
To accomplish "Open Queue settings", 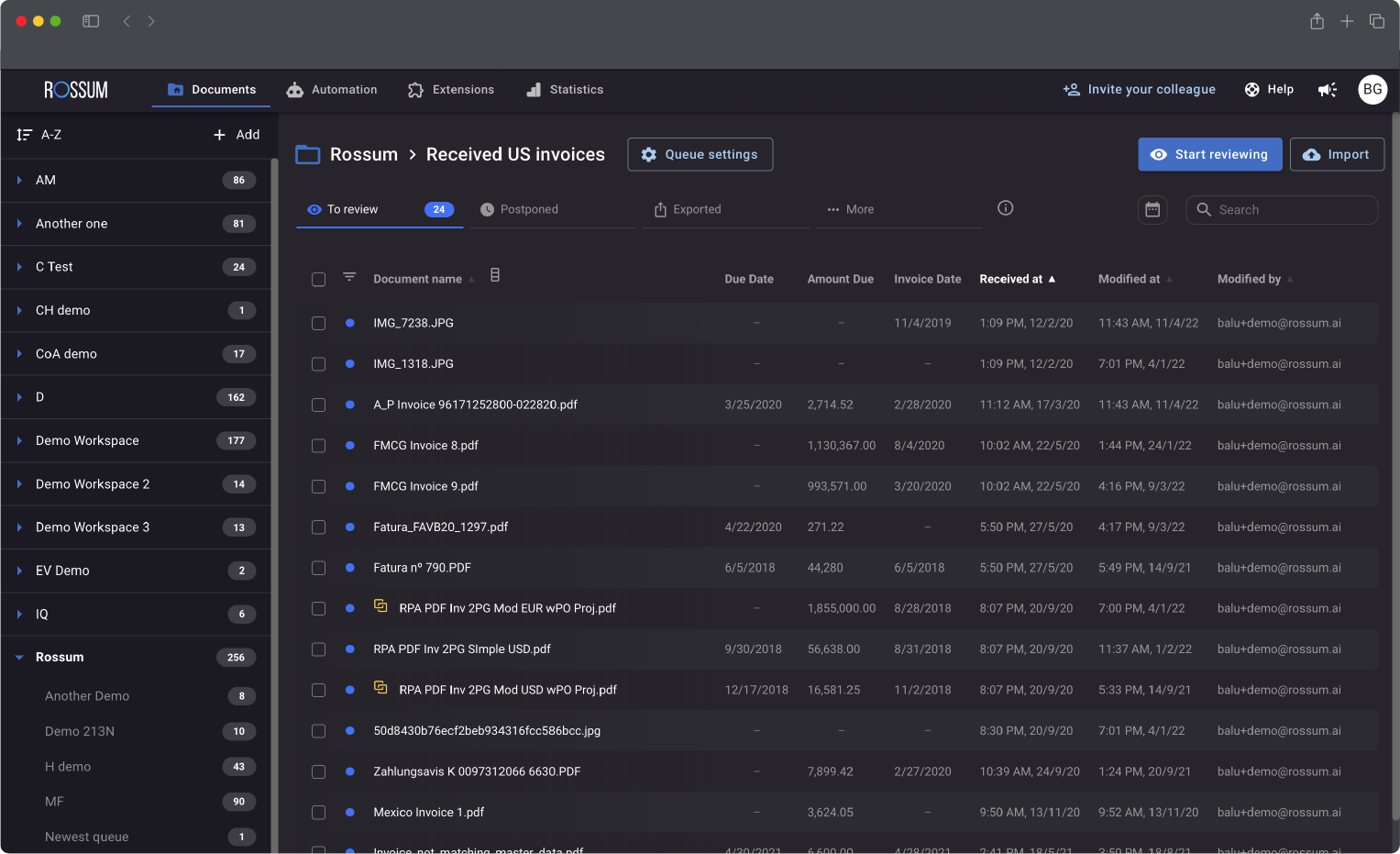I will pyautogui.click(x=700, y=155).
